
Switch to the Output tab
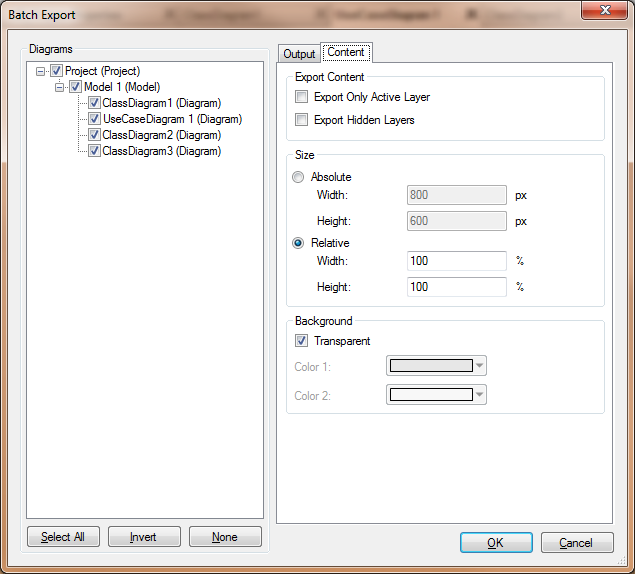click(x=299, y=54)
